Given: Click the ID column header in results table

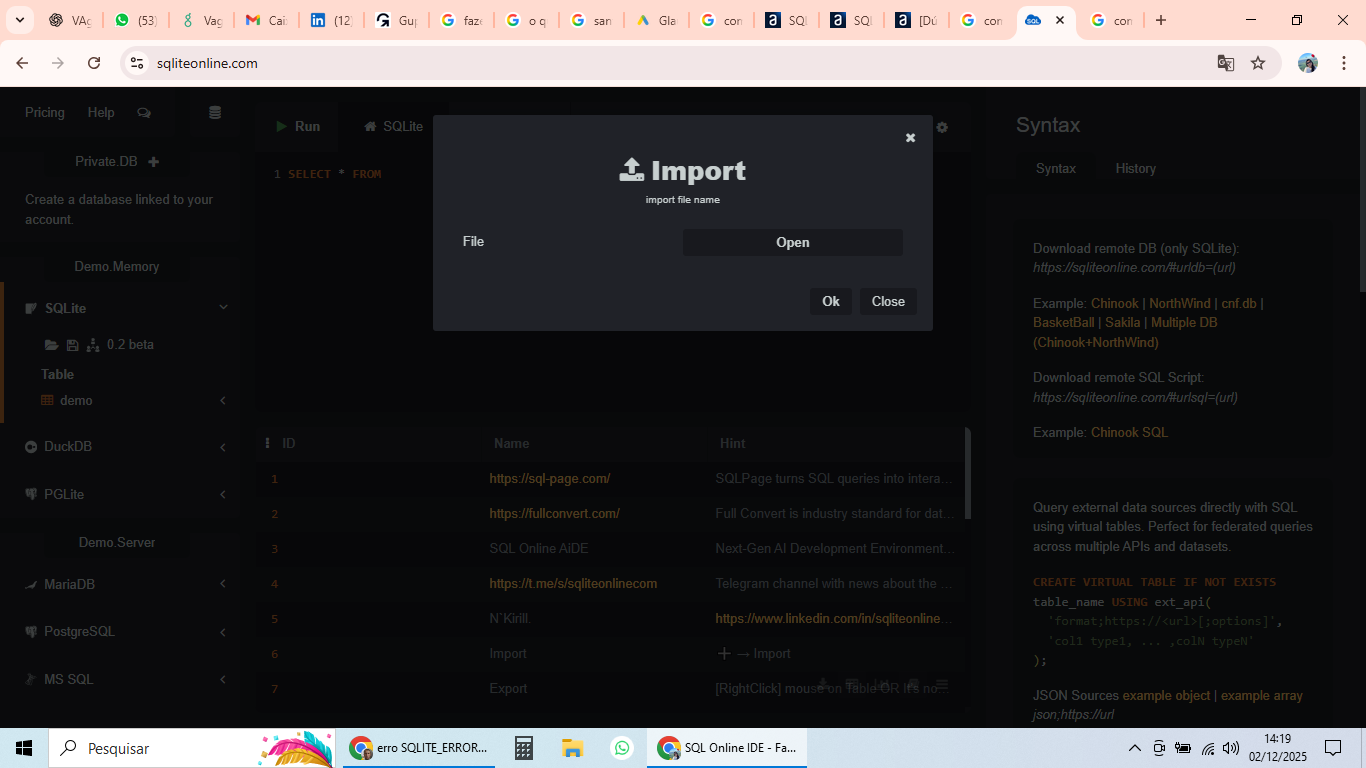Looking at the screenshot, I should (289, 443).
